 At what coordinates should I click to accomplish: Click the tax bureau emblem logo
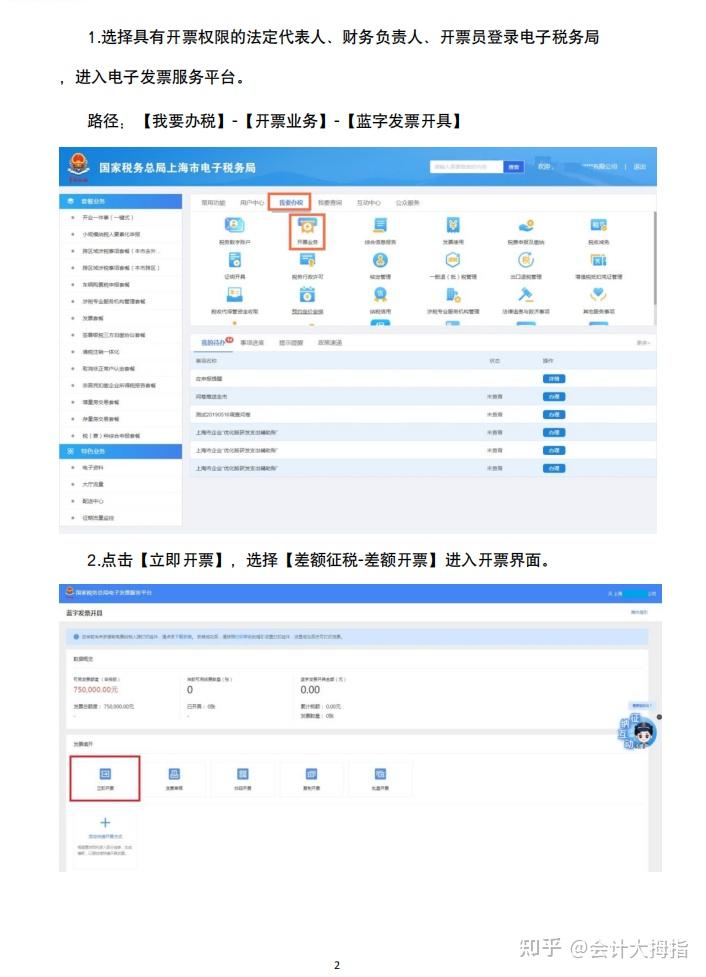(78, 166)
